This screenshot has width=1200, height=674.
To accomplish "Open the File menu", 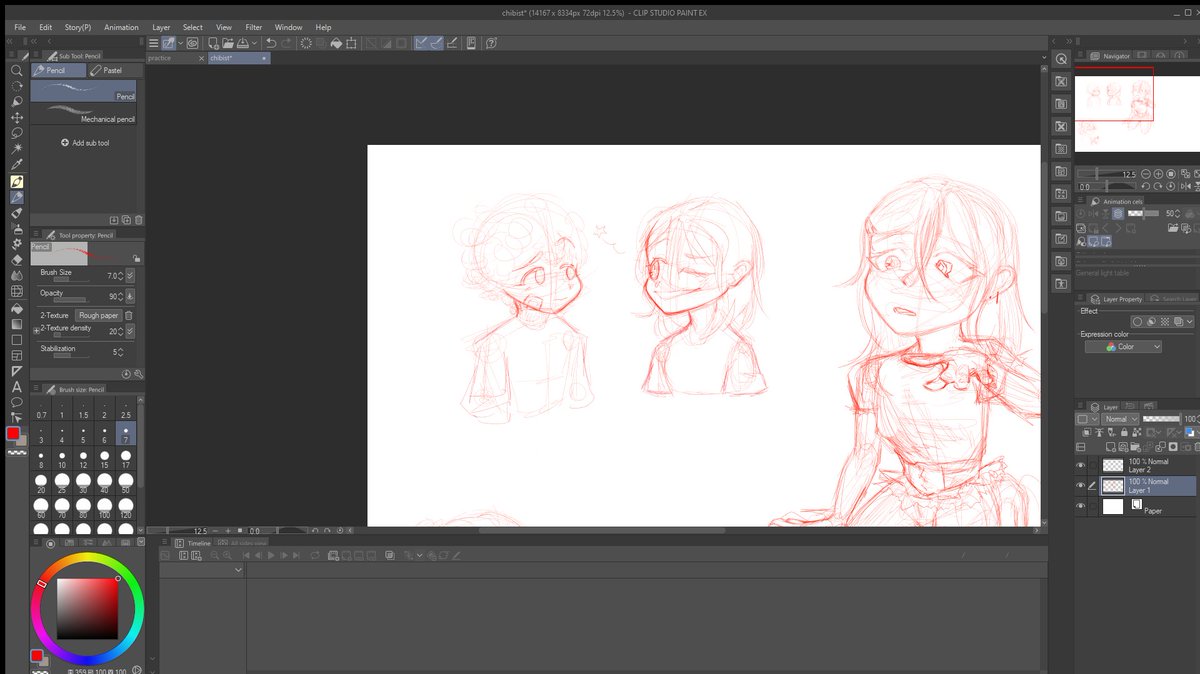I will [20, 27].
